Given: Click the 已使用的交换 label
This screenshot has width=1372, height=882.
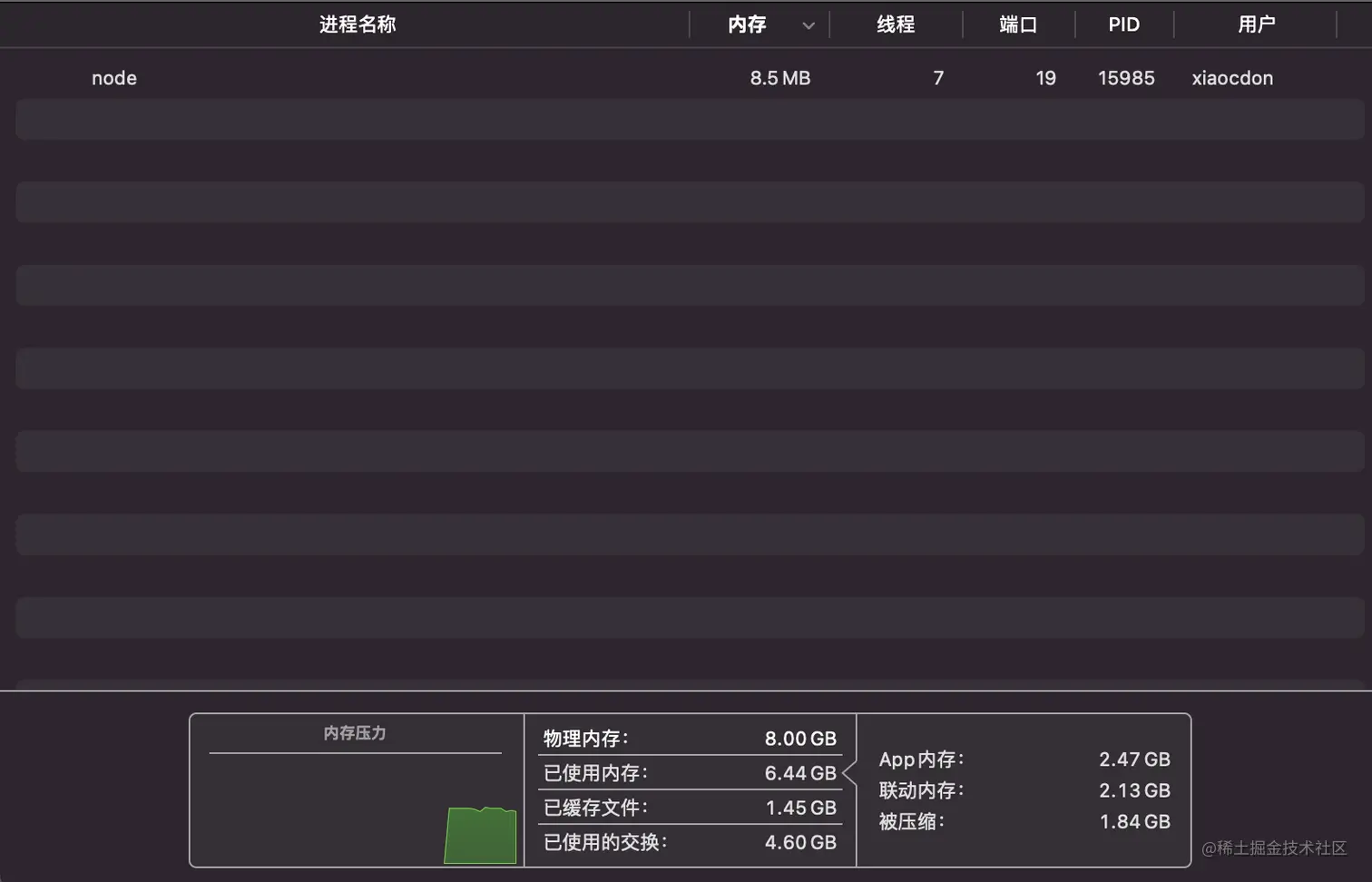Looking at the screenshot, I should (x=605, y=842).
